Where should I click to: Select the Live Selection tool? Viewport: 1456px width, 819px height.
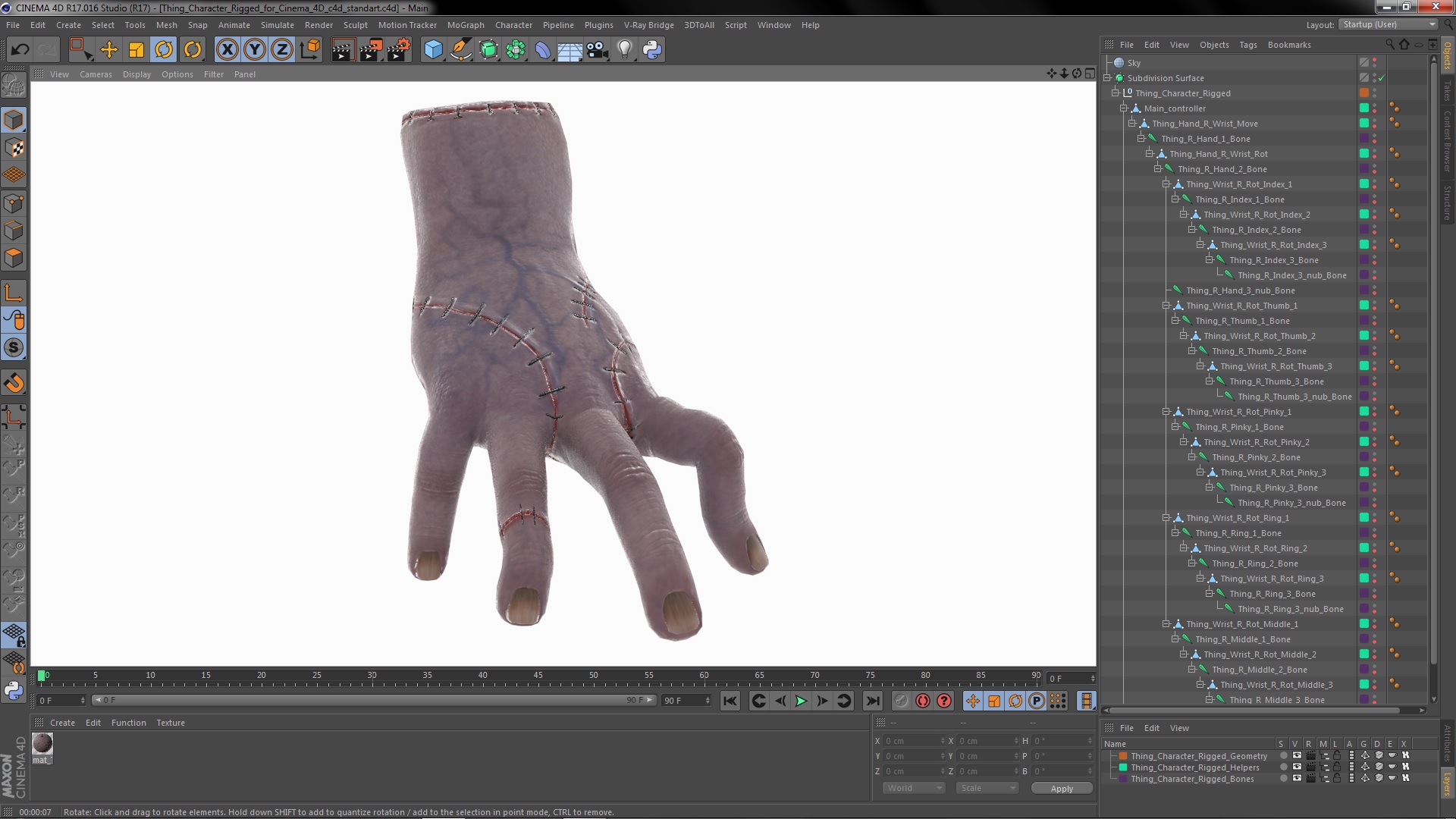80,50
